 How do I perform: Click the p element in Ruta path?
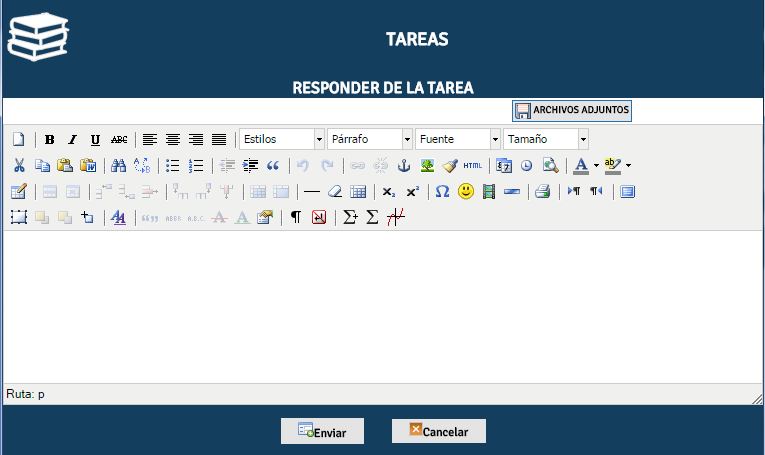[41, 394]
